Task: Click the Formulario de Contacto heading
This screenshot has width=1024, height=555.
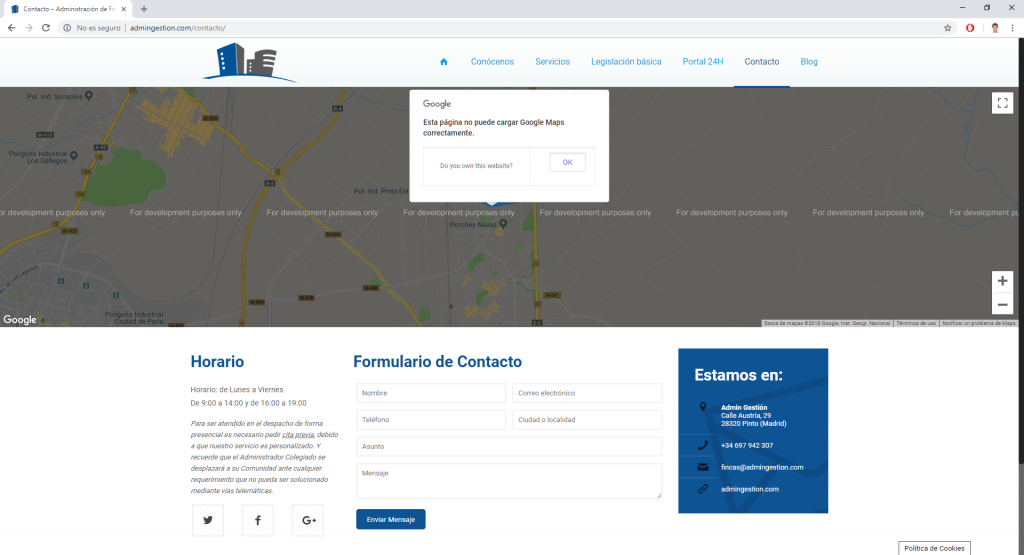Action: (438, 362)
